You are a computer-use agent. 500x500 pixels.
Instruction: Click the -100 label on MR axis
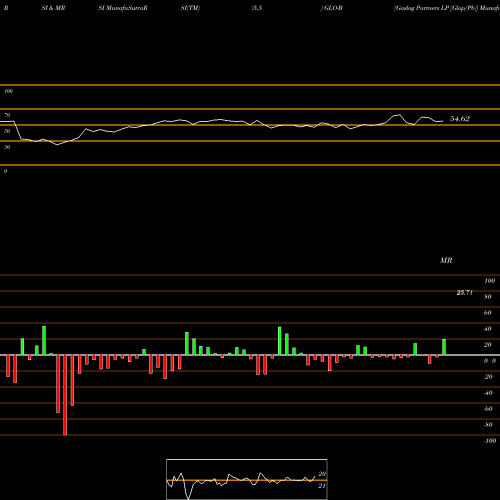490,441
